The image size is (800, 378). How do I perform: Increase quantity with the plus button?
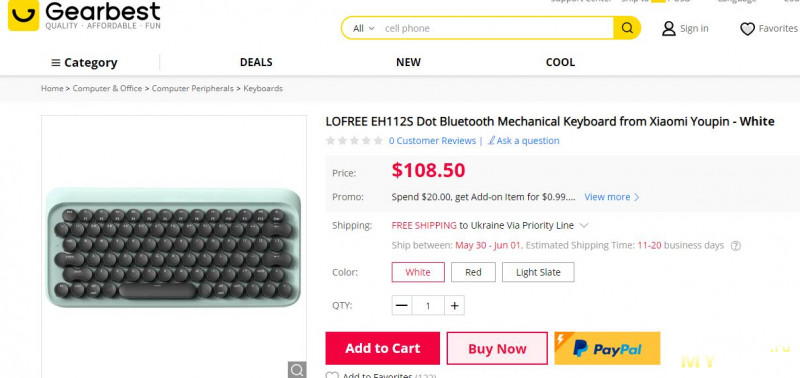[454, 306]
